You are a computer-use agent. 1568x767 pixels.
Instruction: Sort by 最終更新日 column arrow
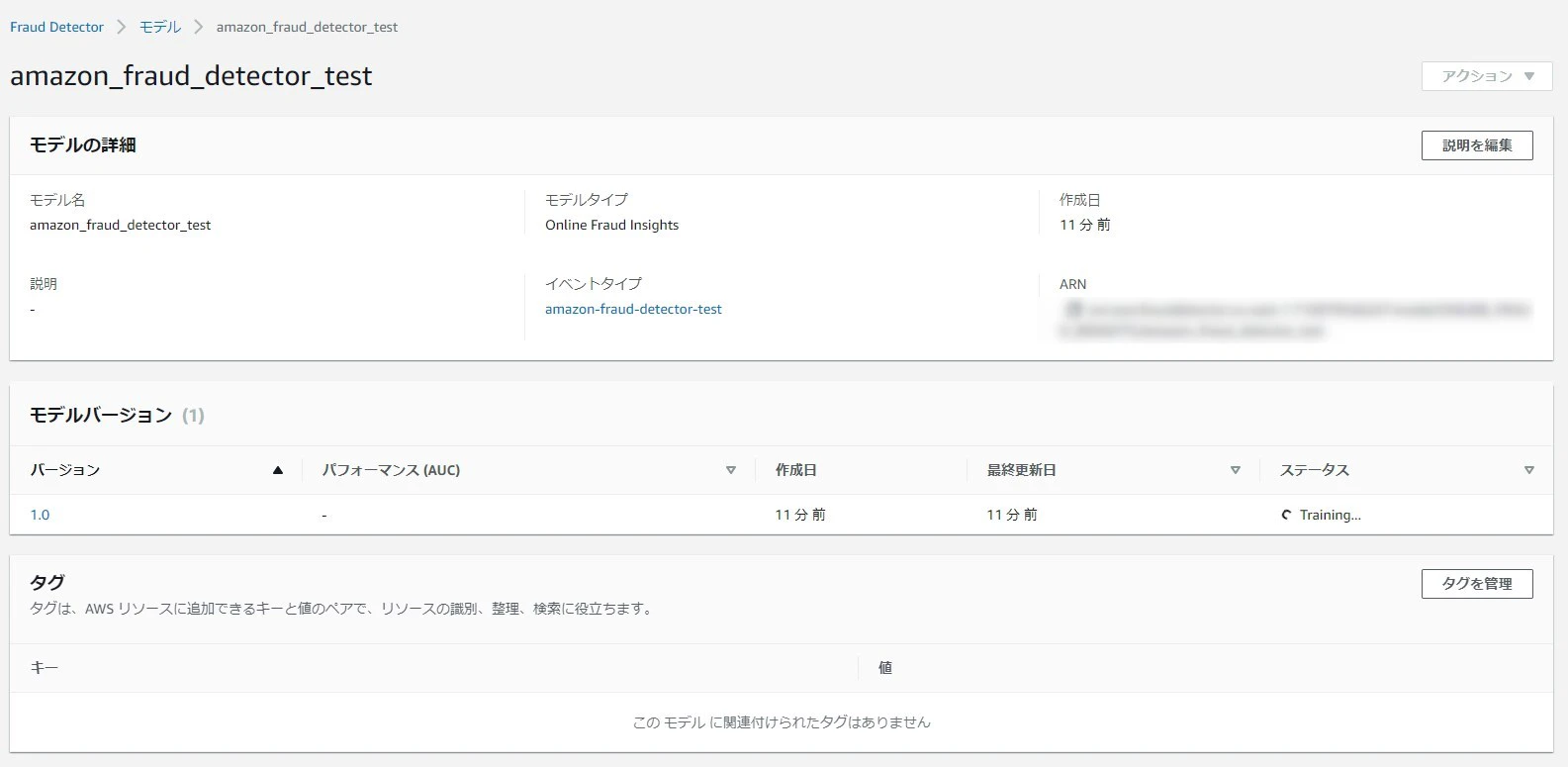pos(1235,470)
